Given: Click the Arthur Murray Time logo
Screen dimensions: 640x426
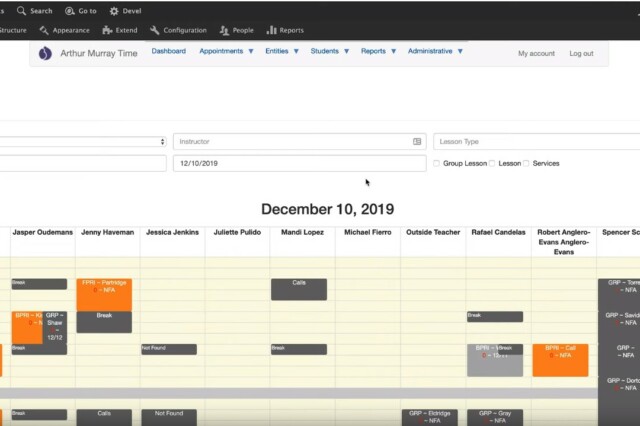Looking at the screenshot, I should click(x=45, y=54).
